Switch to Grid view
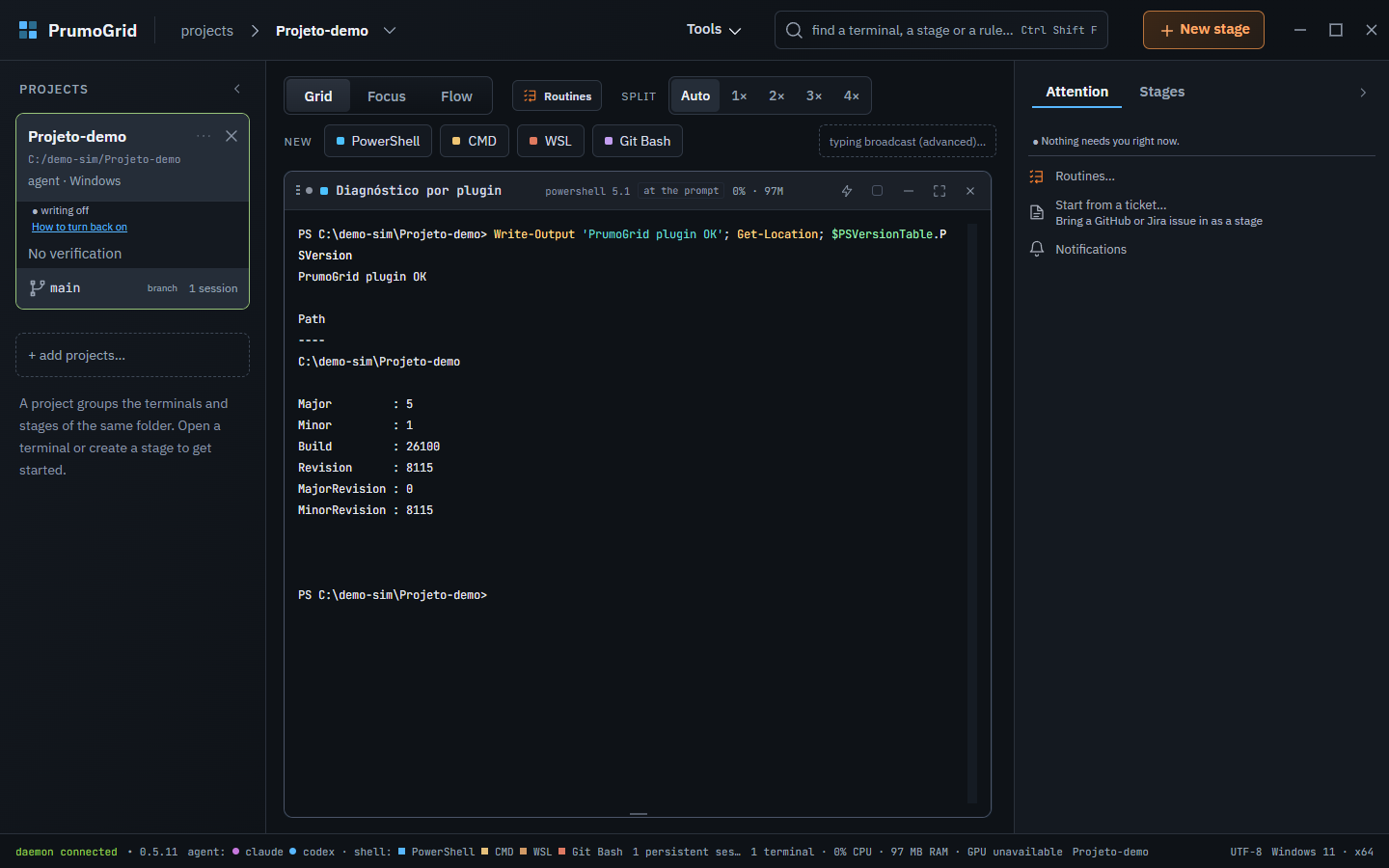This screenshot has width=1389, height=868. (318, 96)
